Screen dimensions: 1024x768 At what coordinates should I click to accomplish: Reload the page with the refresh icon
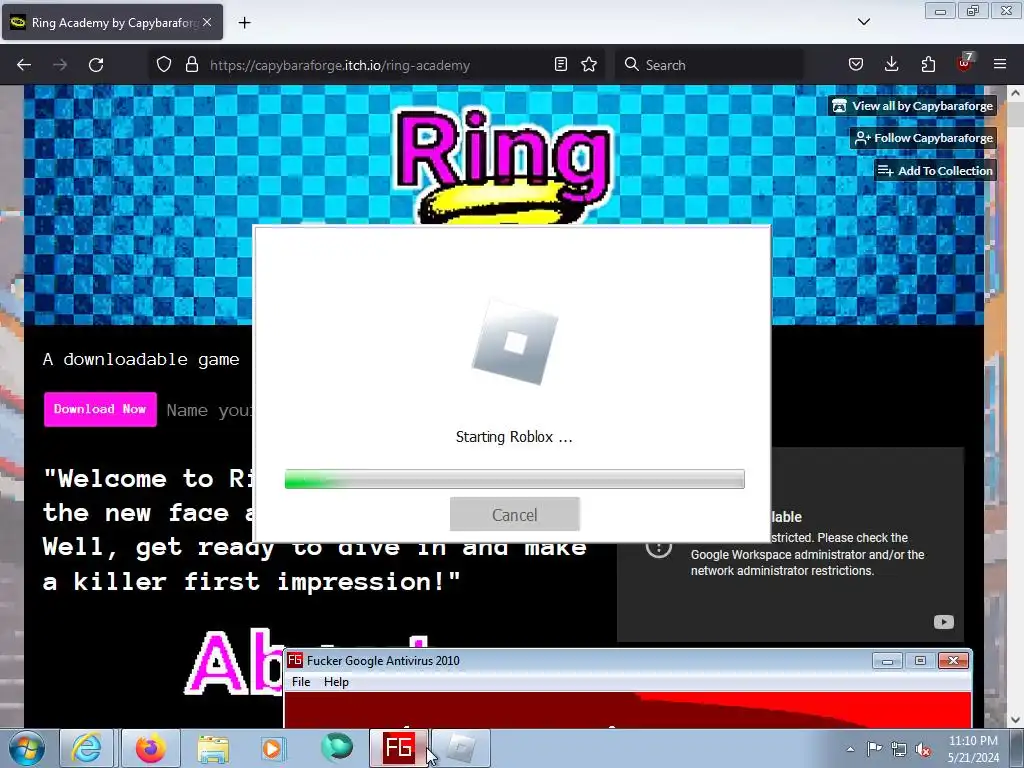tap(96, 65)
